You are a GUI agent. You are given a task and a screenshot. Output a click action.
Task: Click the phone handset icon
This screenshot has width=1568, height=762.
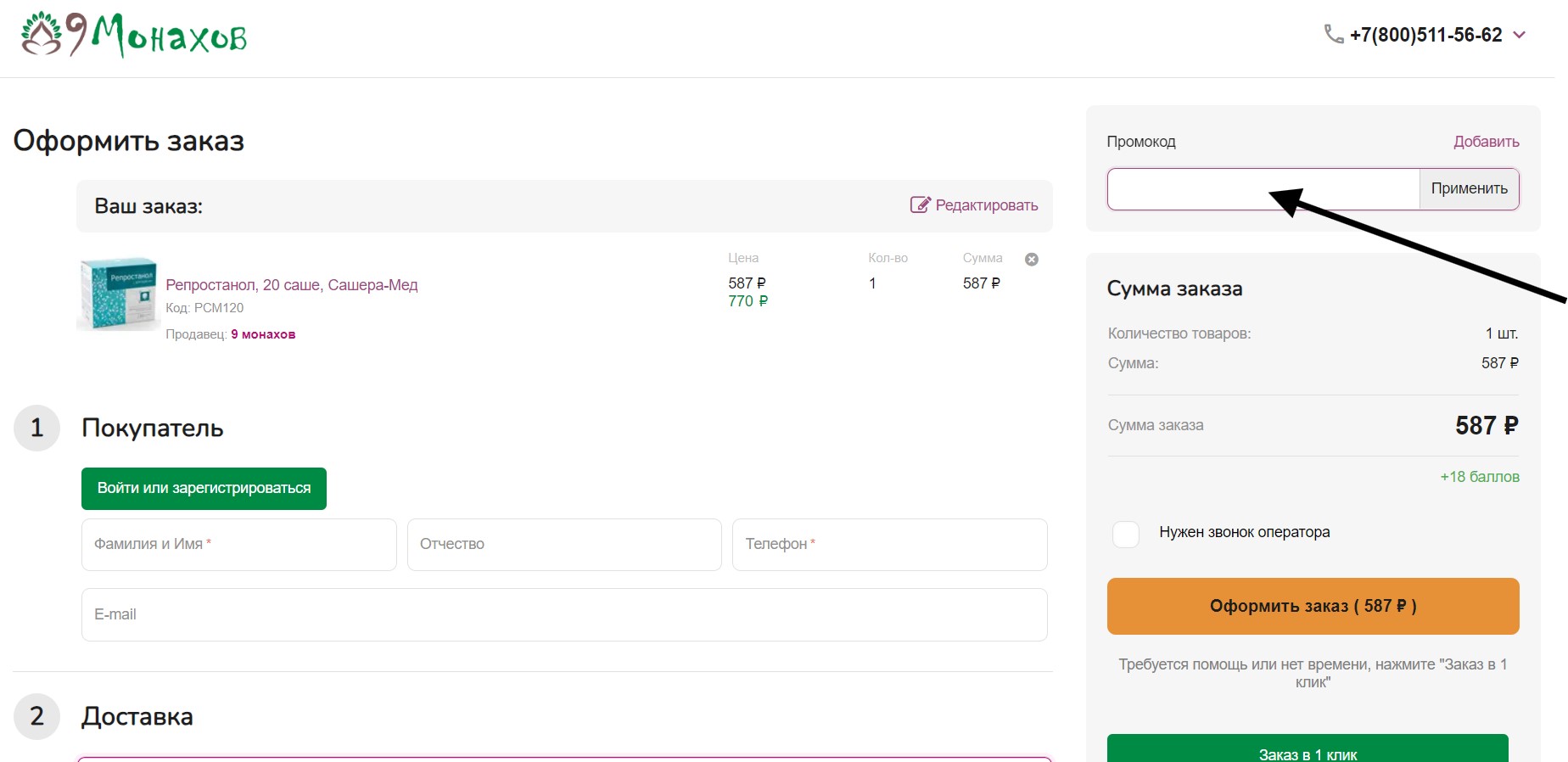click(x=1334, y=34)
